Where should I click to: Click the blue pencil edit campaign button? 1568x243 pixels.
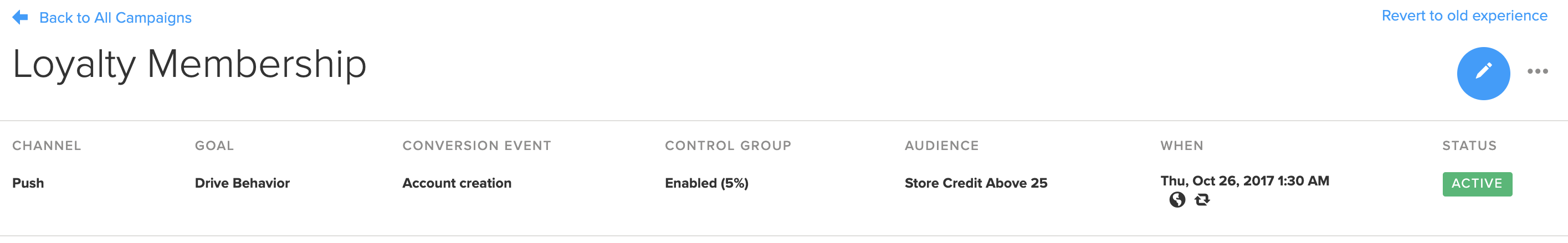1483,74
